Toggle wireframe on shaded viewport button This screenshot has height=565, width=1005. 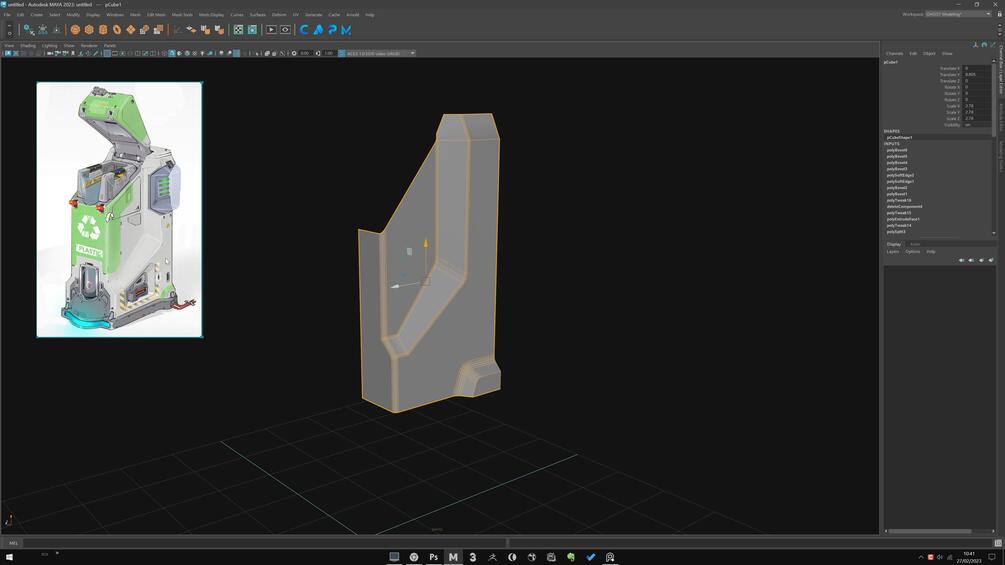point(187,53)
